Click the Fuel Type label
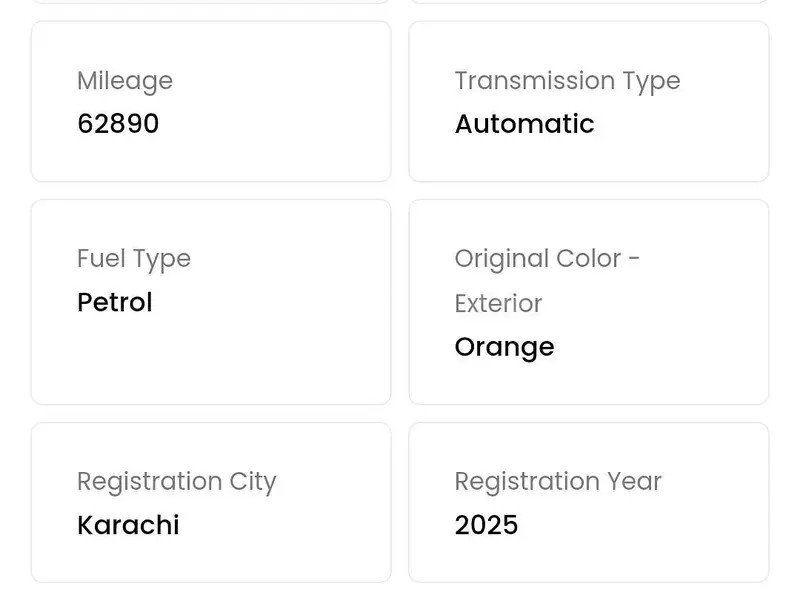This screenshot has width=800, height=600. coord(134,259)
